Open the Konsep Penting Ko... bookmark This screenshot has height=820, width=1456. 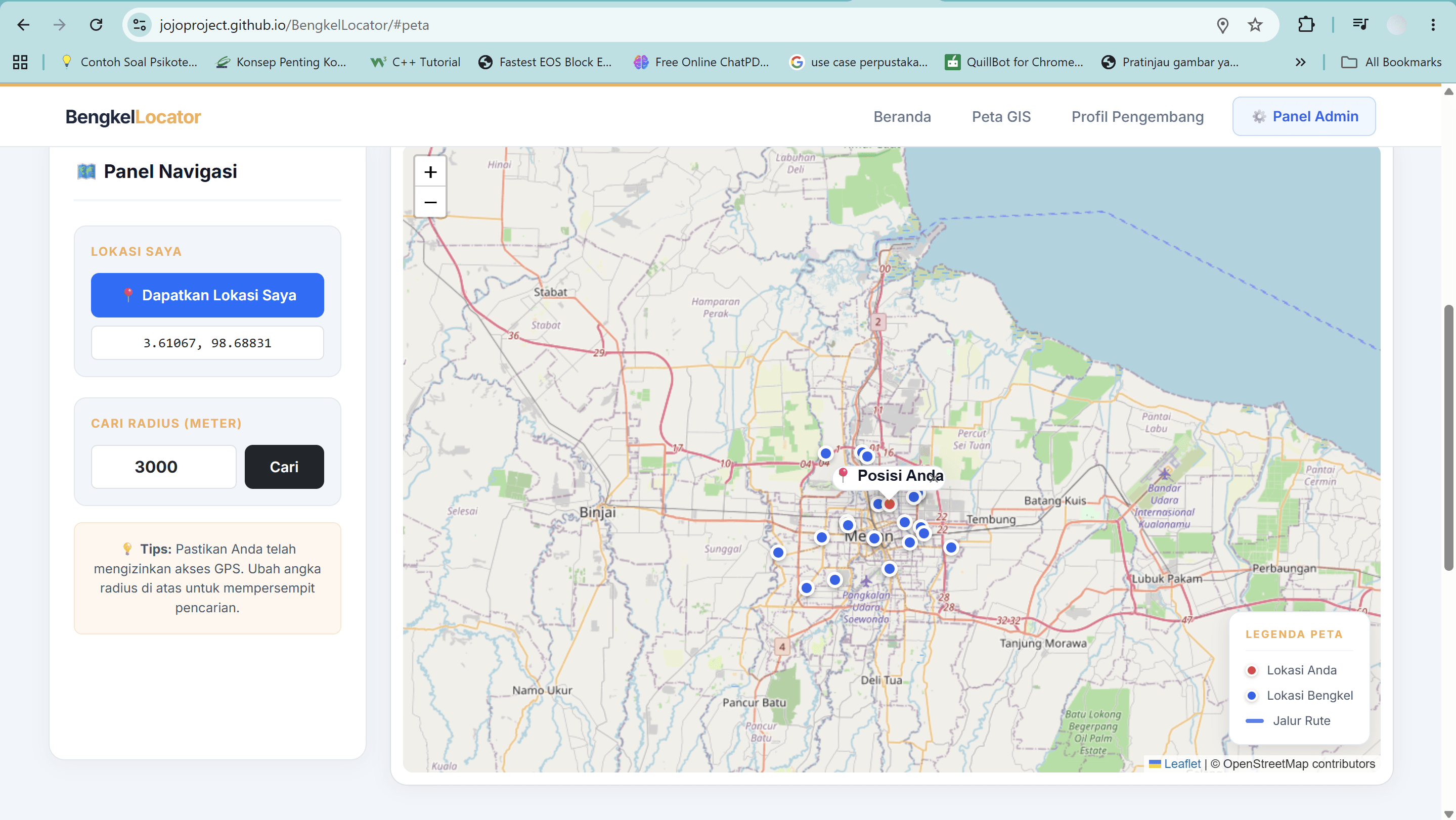point(281,62)
